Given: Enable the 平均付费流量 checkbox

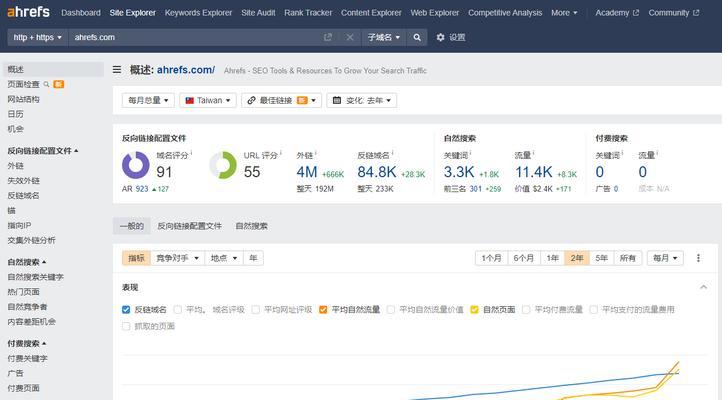Looking at the screenshot, I should [x=526, y=310].
